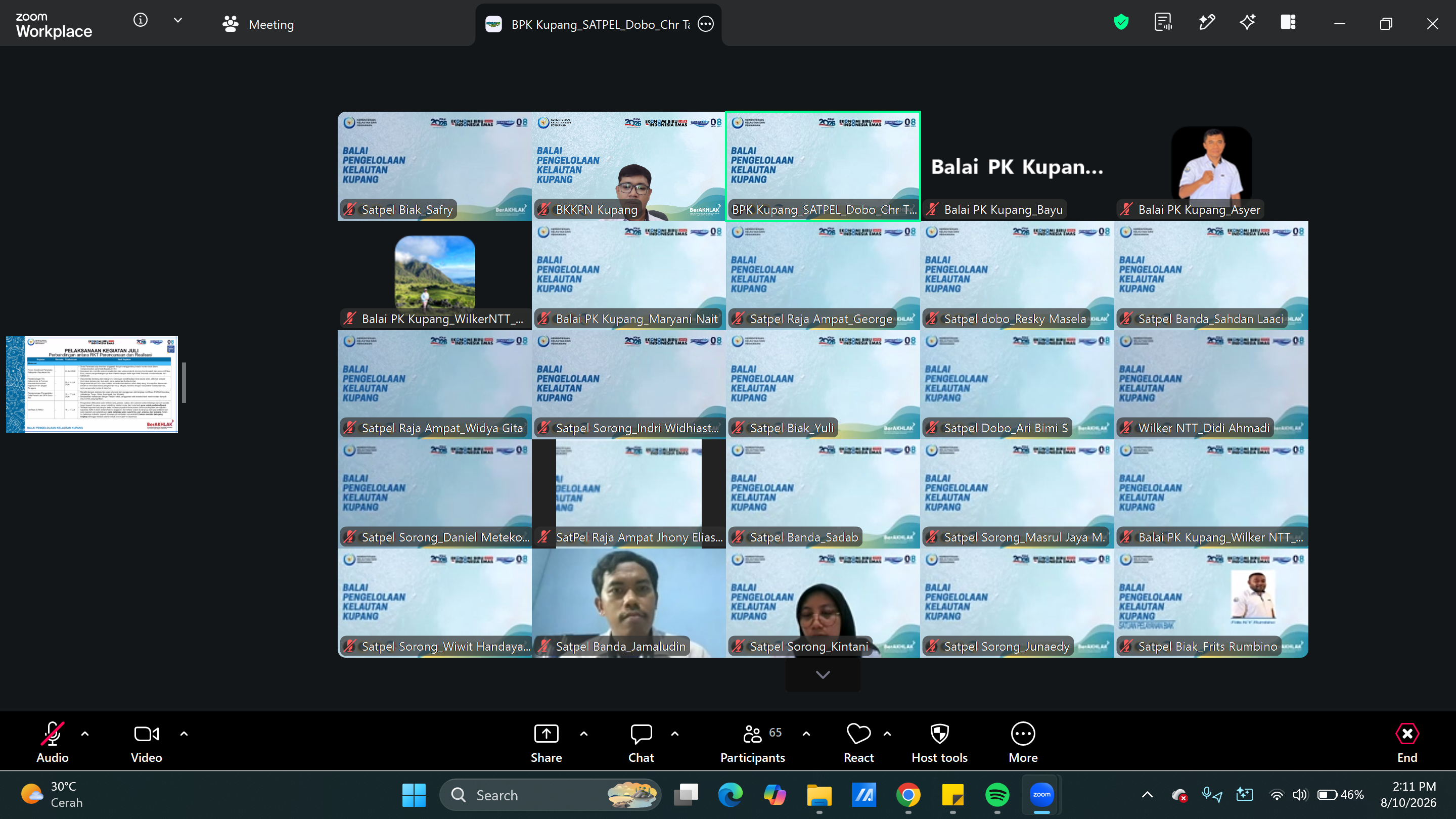Image resolution: width=1456 pixels, height=819 pixels.
Task: Open the AI Companion sparkle icon
Action: point(1247,23)
